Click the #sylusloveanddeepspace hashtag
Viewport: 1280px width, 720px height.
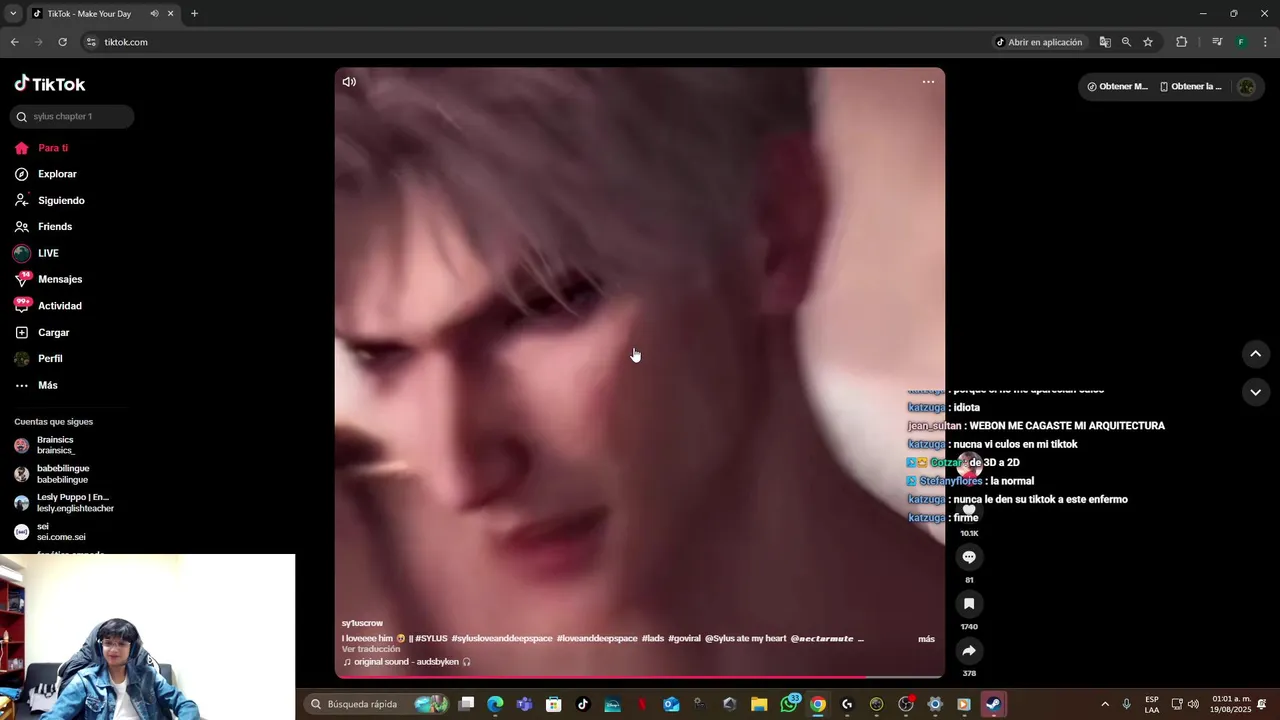501,638
